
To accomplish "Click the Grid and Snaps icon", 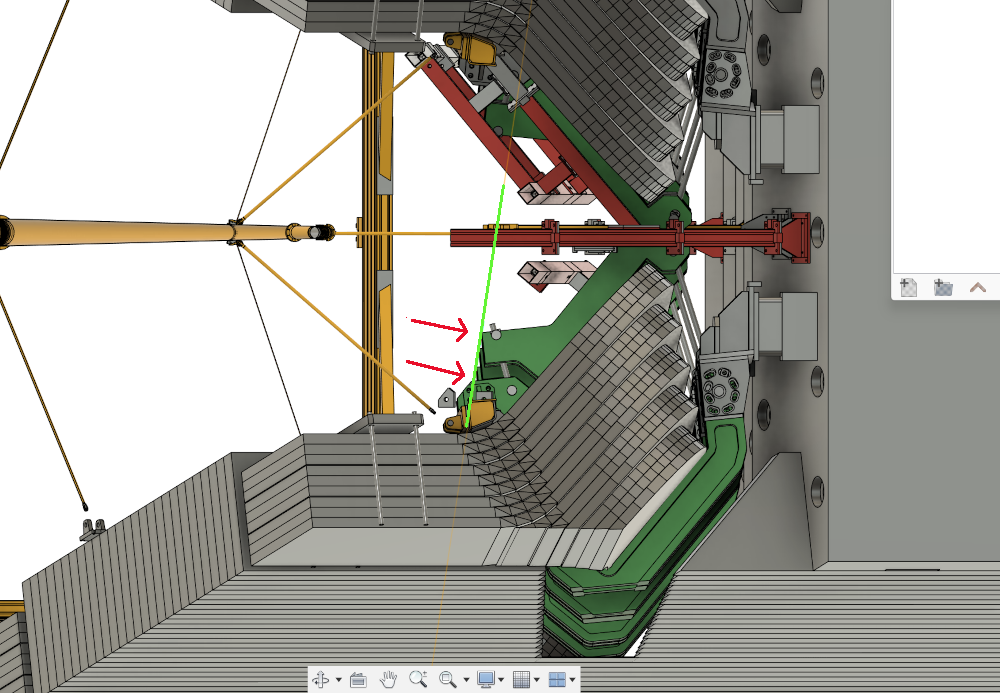I will (521, 680).
